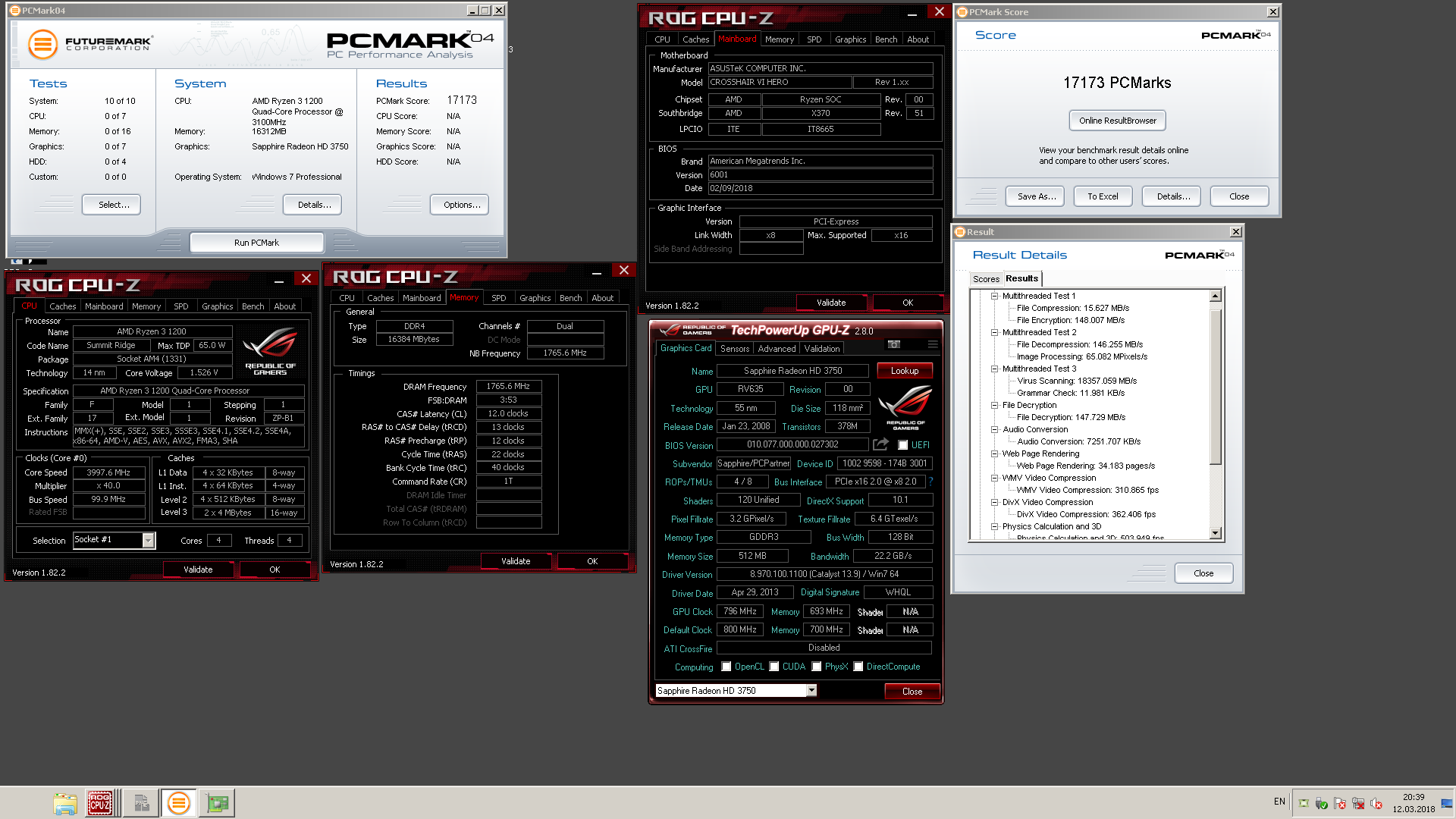Switch to ROG CPU-Z taskbar icon
This screenshot has width=1456, height=819.
(x=100, y=803)
